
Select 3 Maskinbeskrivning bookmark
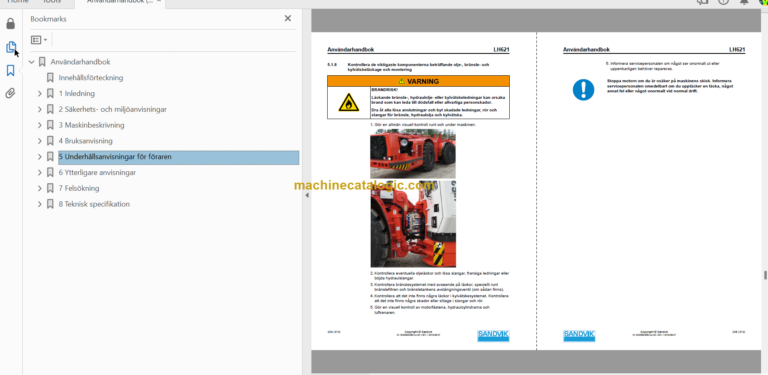(x=92, y=125)
